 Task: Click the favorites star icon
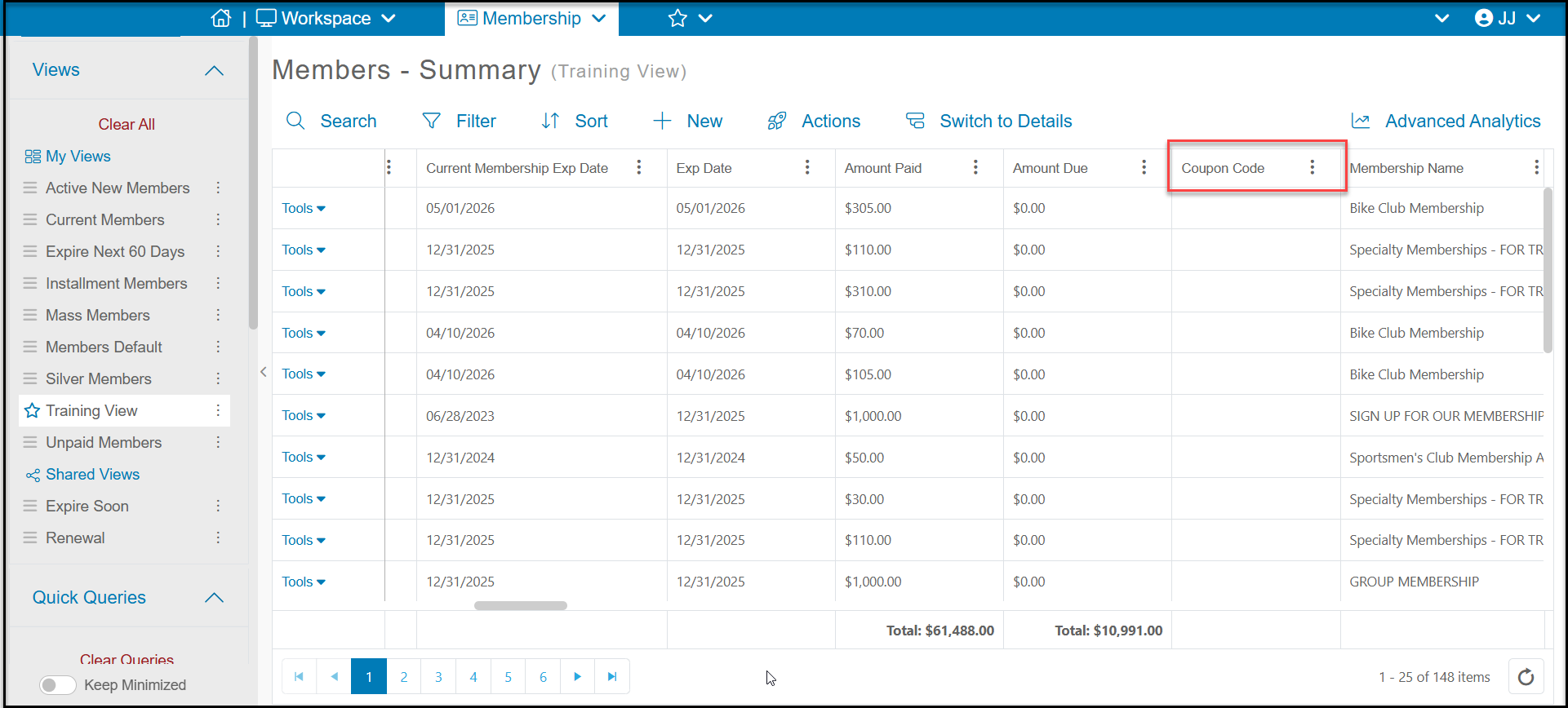pos(677,18)
